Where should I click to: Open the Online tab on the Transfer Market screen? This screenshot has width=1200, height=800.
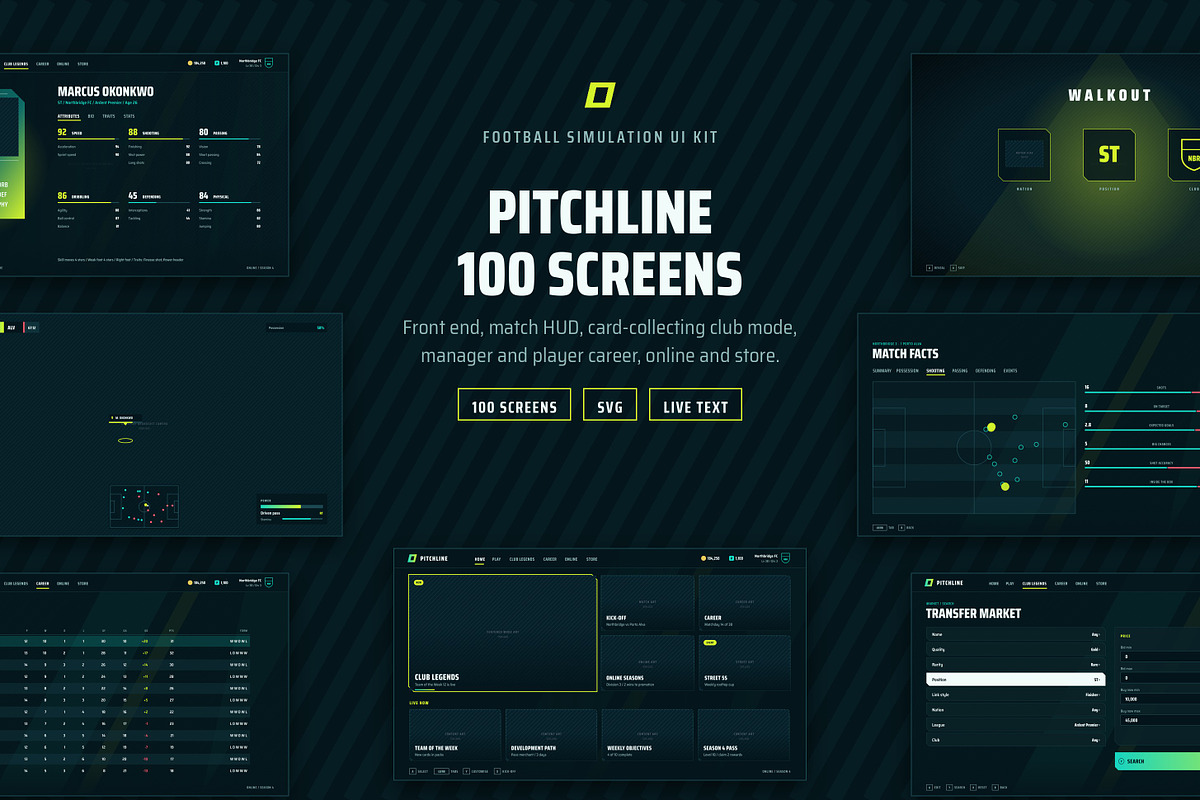tap(1081, 583)
